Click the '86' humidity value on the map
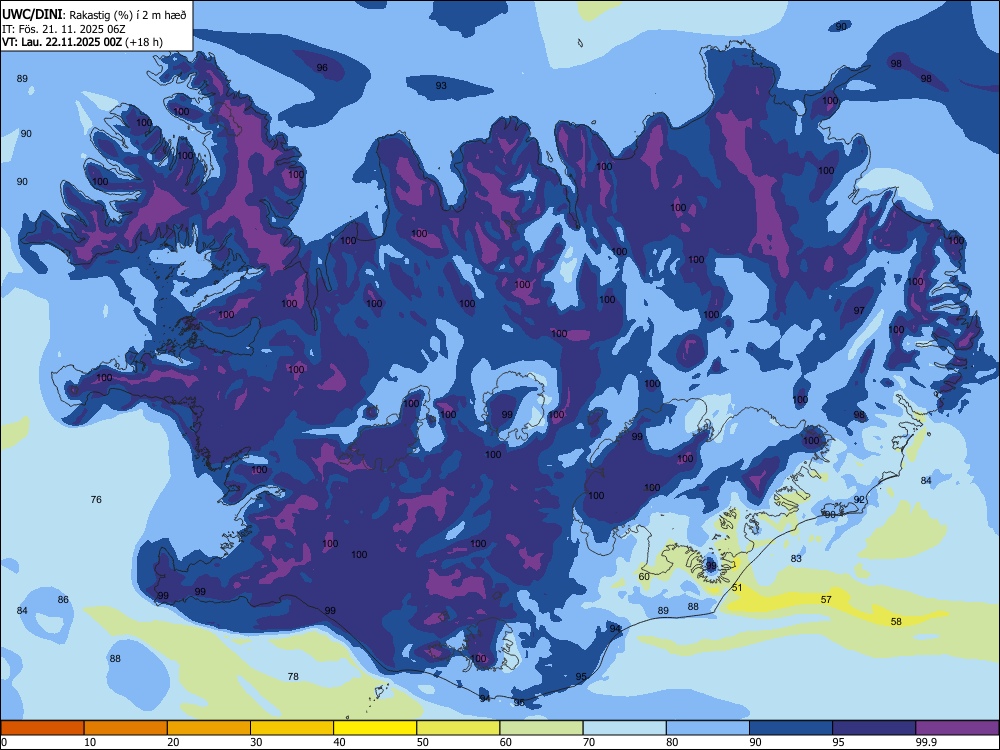The image size is (1000, 750). pos(63,599)
